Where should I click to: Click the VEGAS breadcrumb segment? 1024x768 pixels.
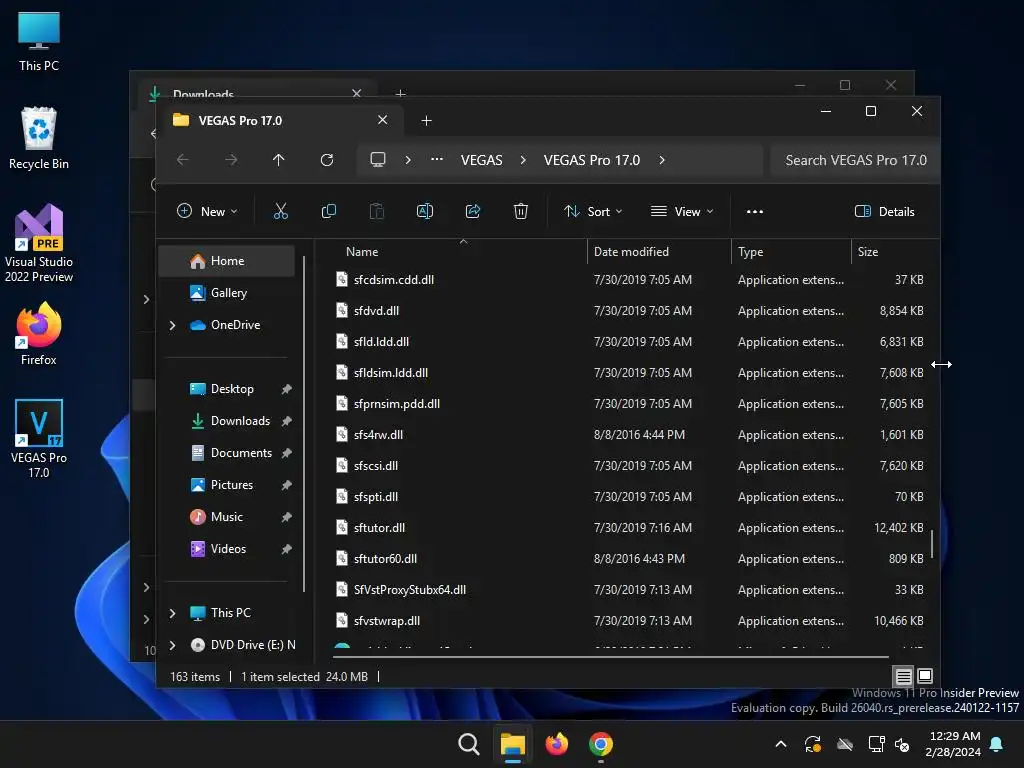(x=481, y=160)
